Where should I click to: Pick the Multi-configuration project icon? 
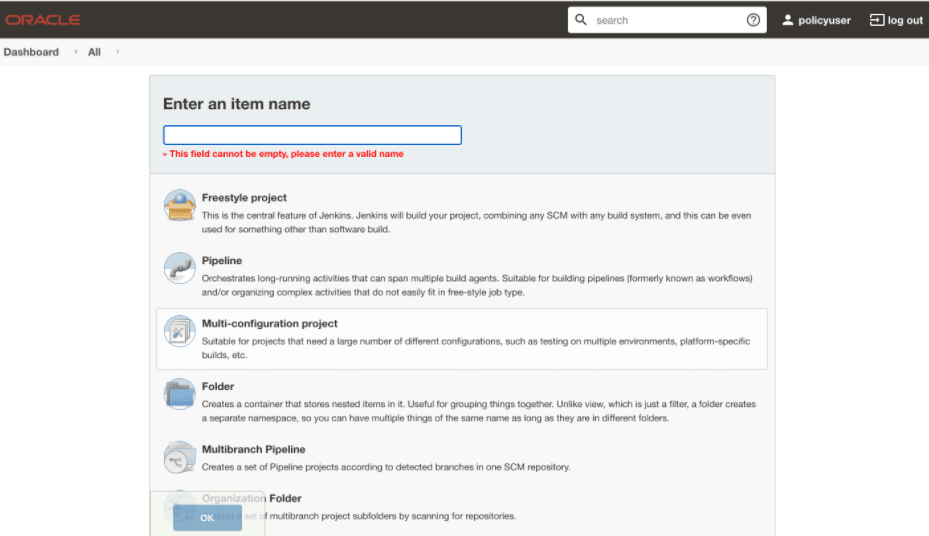click(x=180, y=331)
